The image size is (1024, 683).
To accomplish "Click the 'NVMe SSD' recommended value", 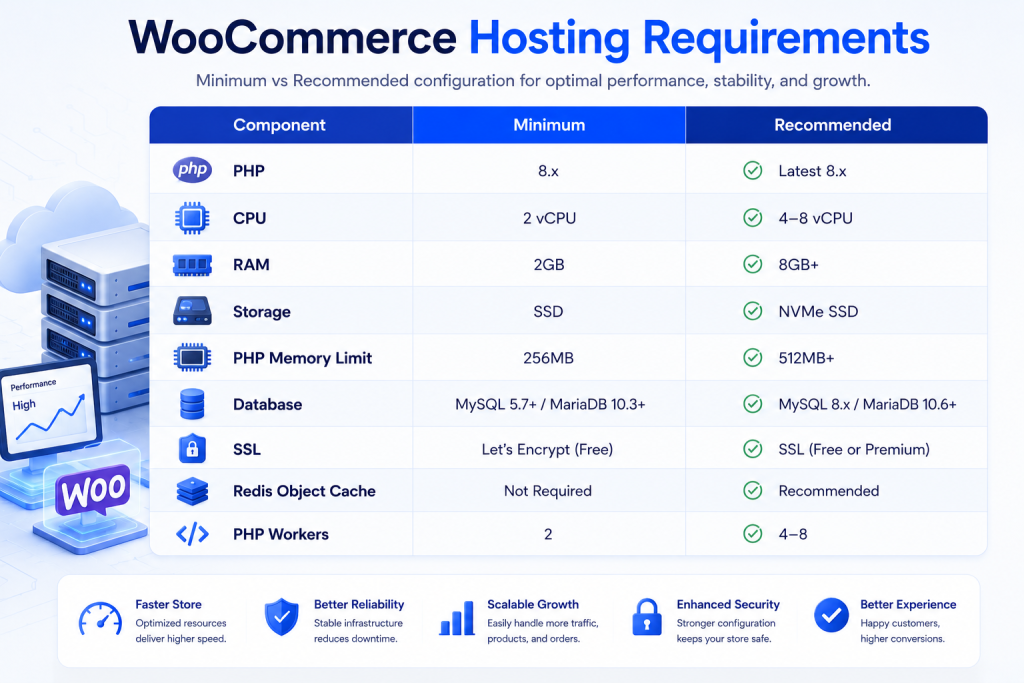I will (818, 311).
